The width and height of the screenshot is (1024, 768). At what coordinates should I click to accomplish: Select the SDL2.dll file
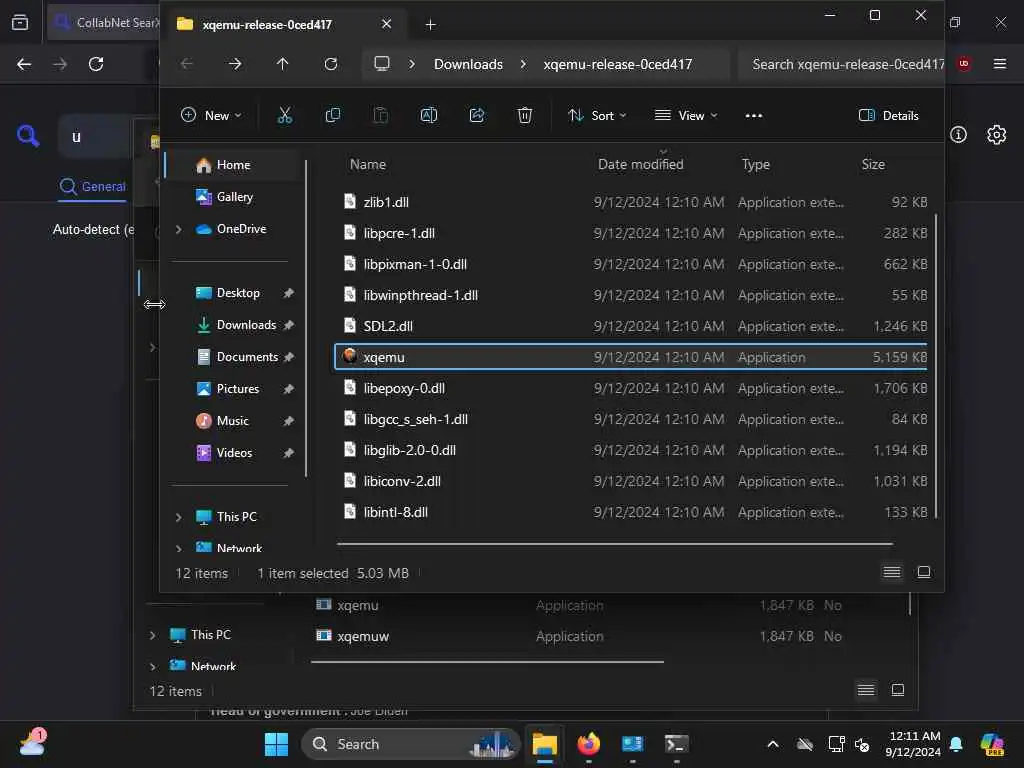coord(631,326)
